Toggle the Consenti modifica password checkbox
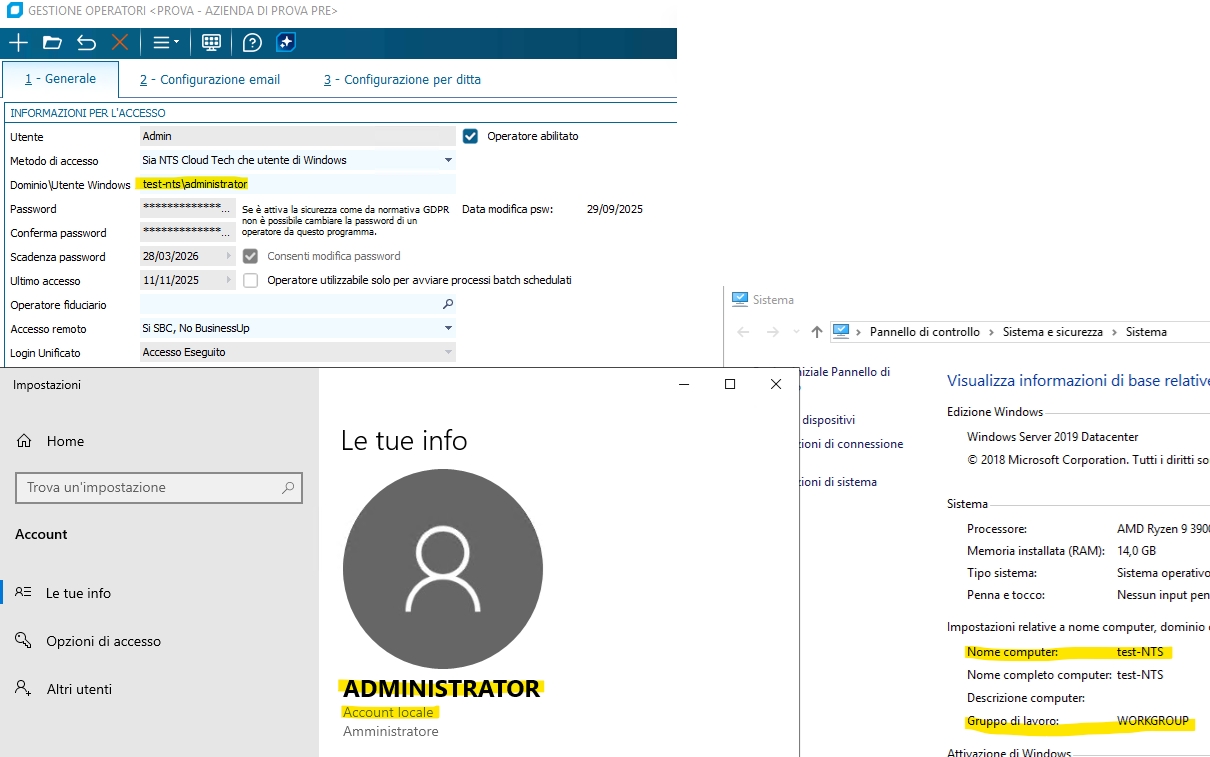This screenshot has height=757, width=1210. coord(250,256)
